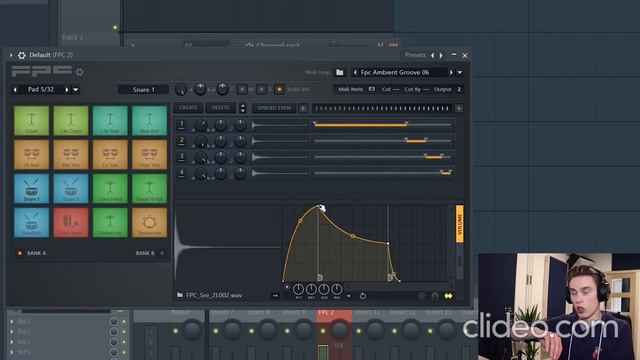Select the Open Hihat pad
Screen dimensions: 640x360
[x=110, y=189]
